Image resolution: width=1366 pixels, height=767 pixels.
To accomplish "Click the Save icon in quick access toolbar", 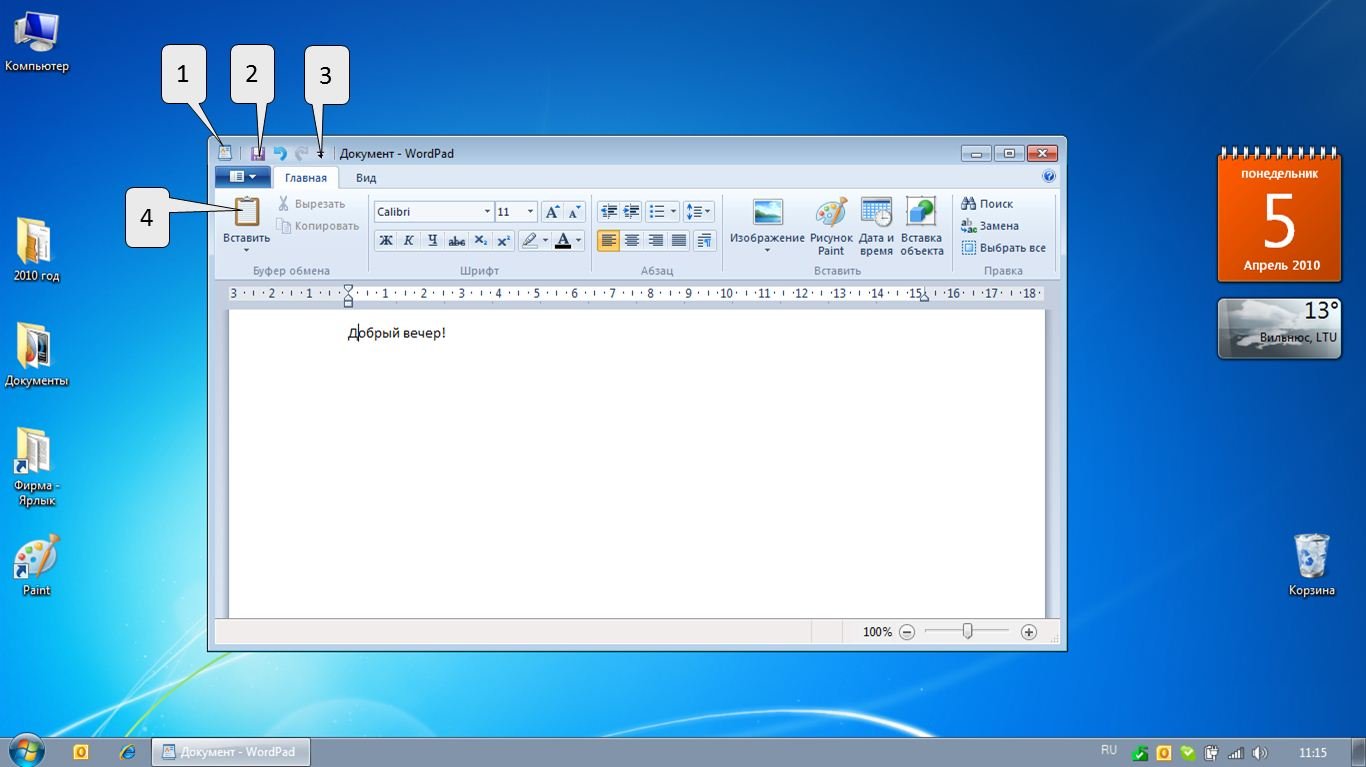I will tap(258, 154).
